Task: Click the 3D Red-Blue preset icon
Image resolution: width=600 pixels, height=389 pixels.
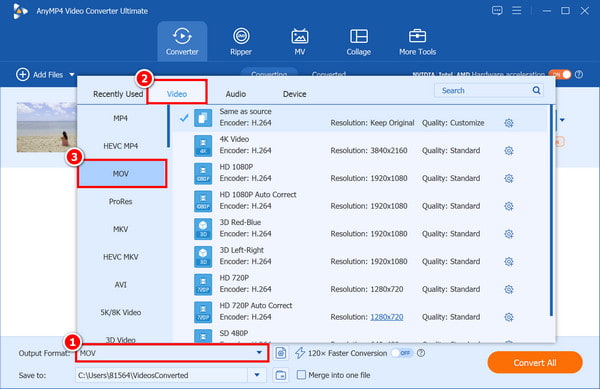Action: (x=203, y=229)
